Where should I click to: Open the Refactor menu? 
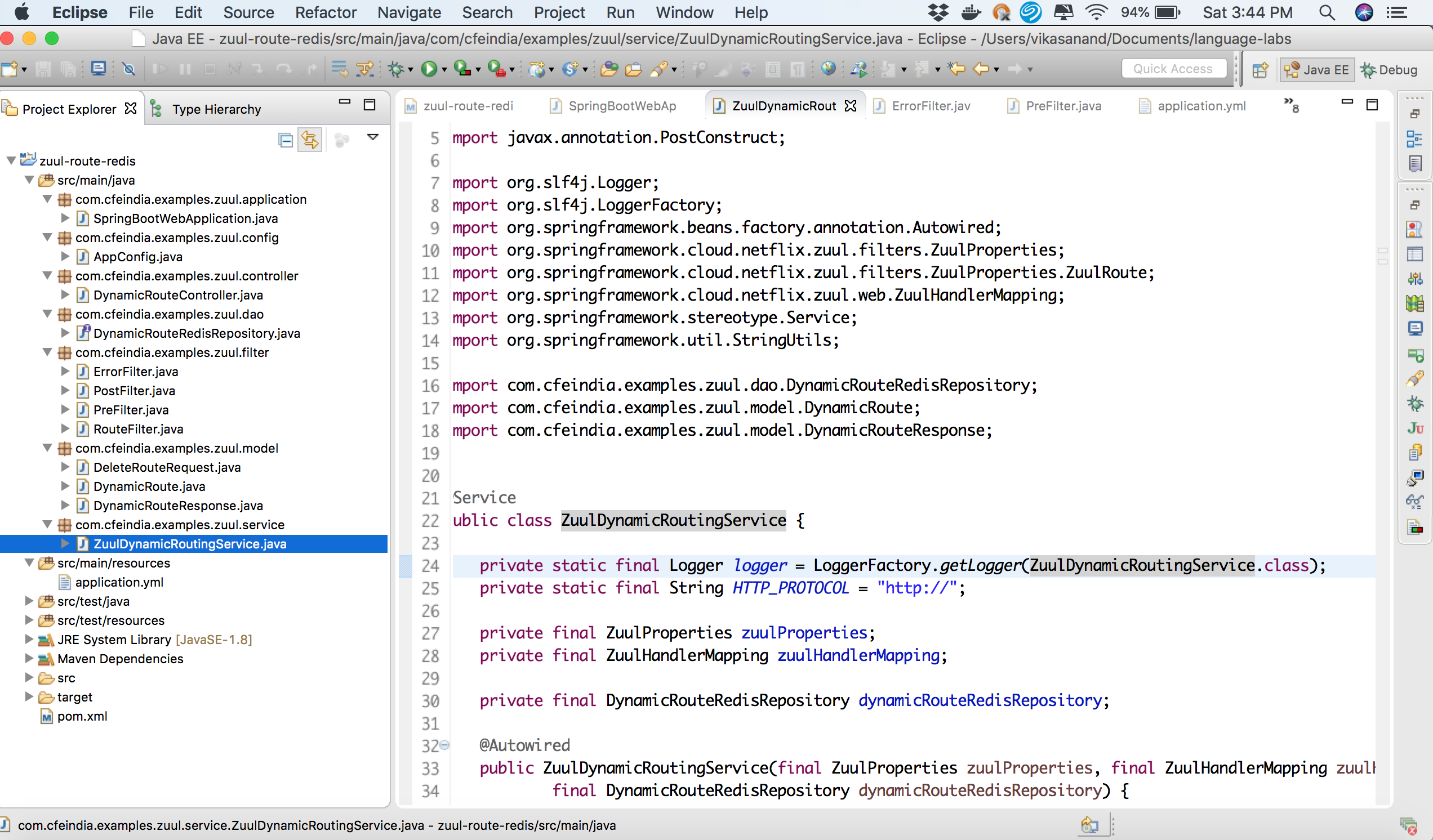325,12
